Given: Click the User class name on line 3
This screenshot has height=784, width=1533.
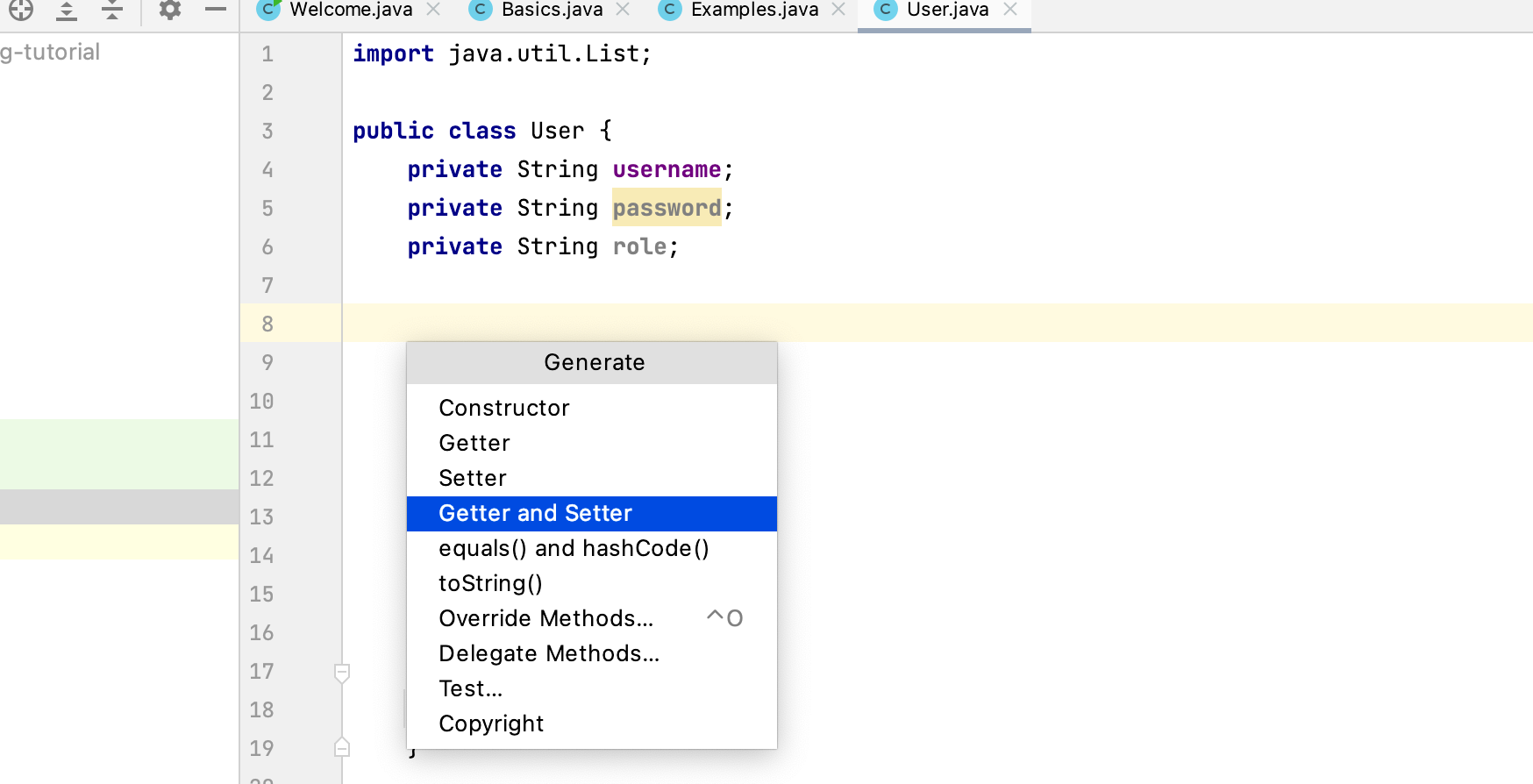Looking at the screenshot, I should [x=557, y=131].
